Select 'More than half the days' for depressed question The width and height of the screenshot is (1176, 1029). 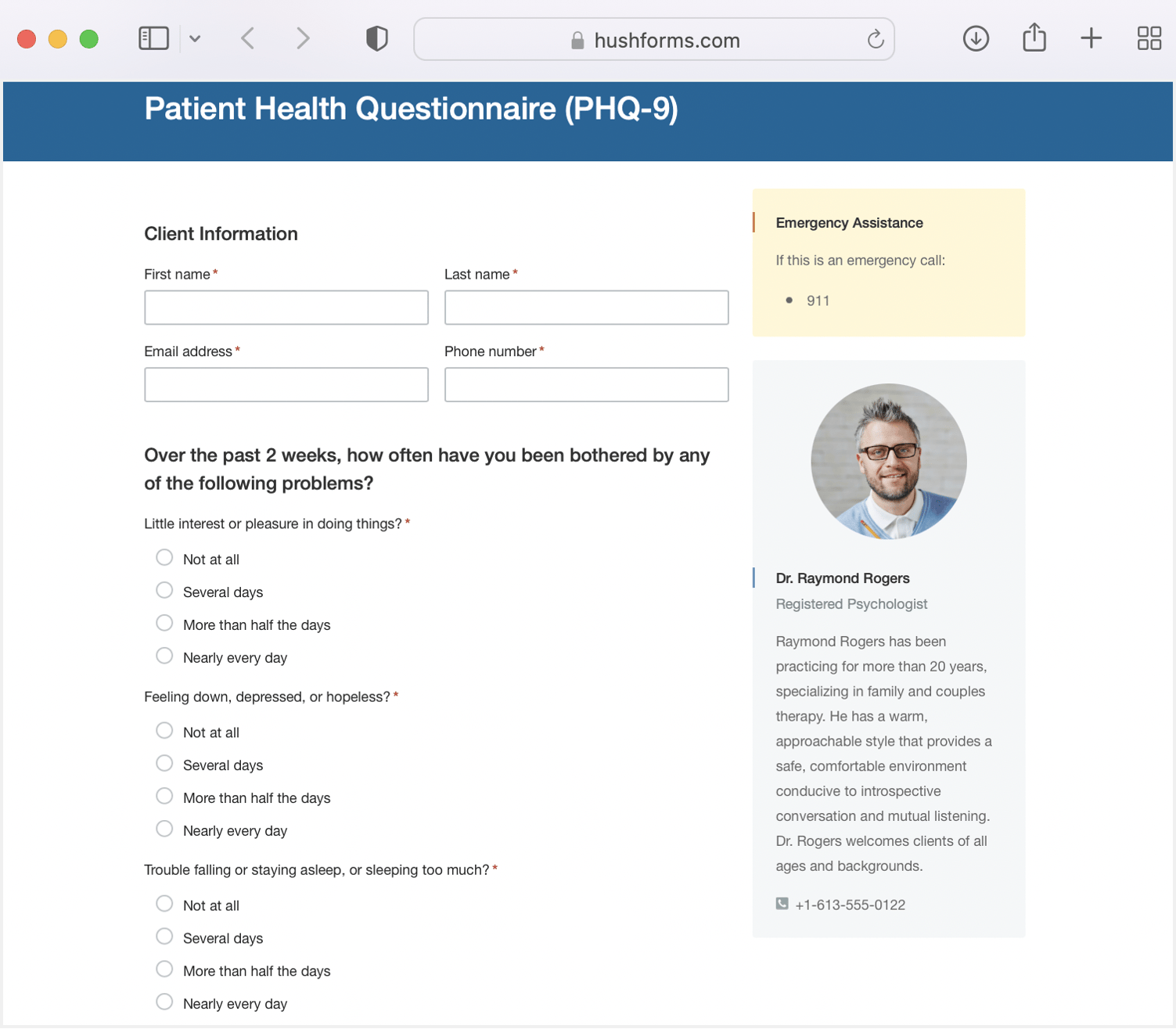164,796
